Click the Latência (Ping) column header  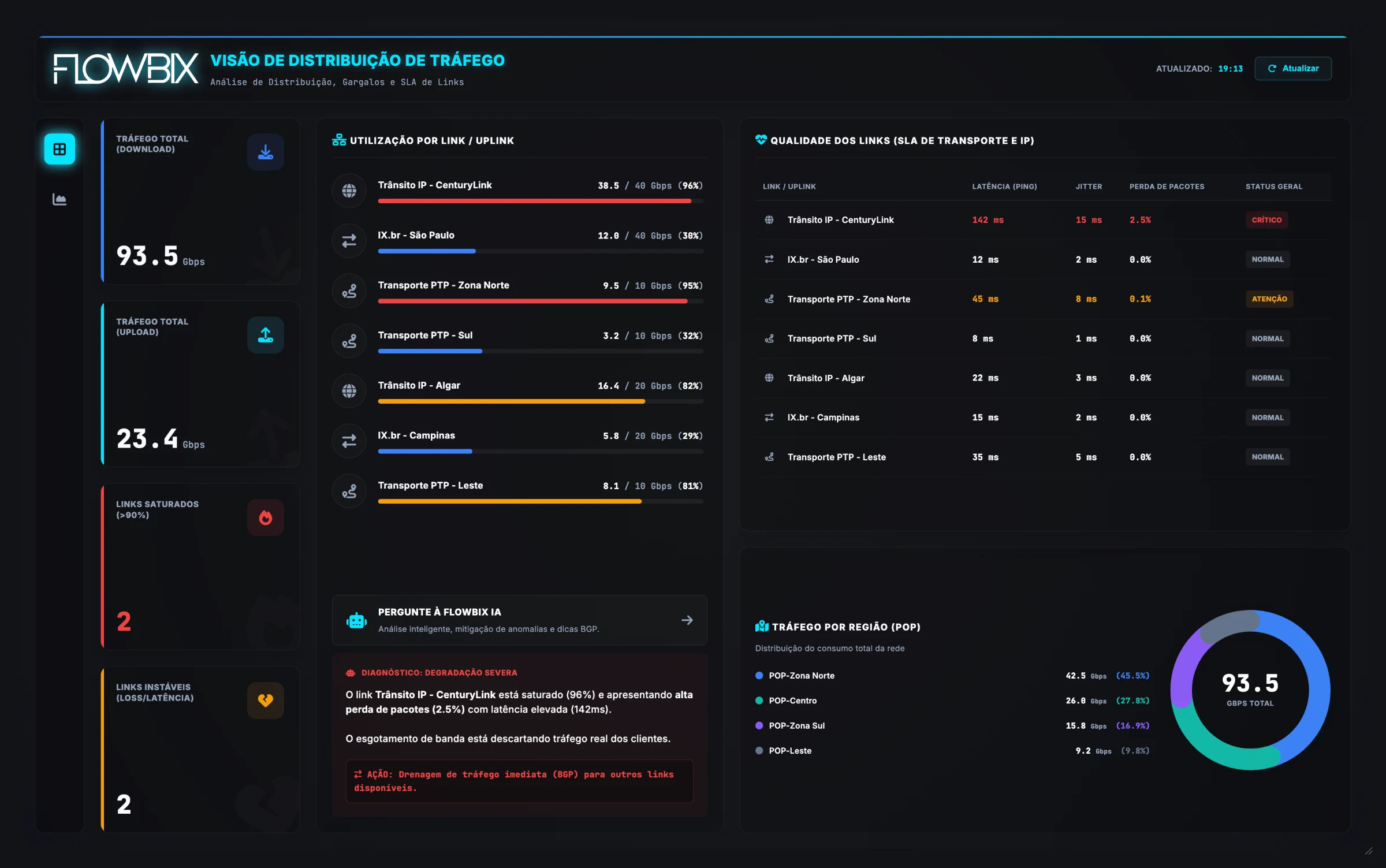click(1004, 187)
